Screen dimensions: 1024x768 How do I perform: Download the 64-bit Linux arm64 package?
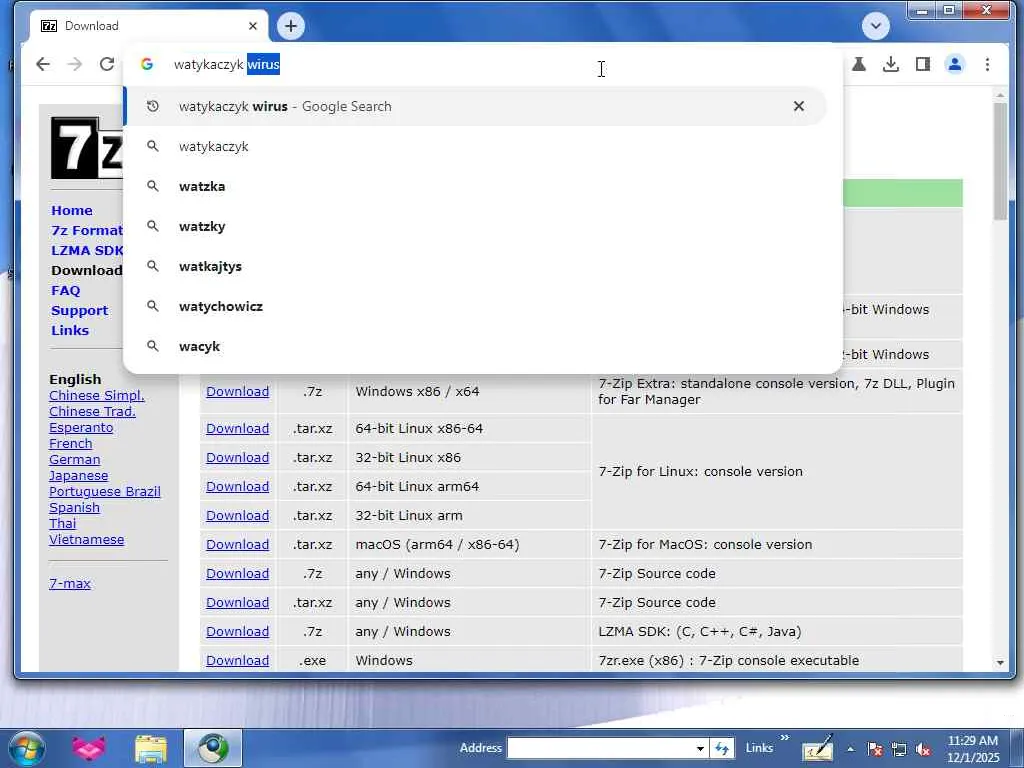point(238,487)
